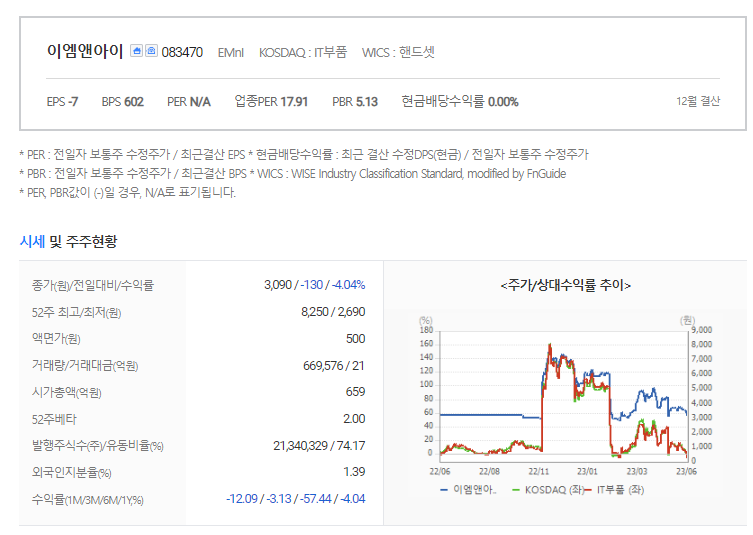Click the 시세 및 주주현황 section heading
The width and height of the screenshot is (753, 535).
tap(68, 241)
